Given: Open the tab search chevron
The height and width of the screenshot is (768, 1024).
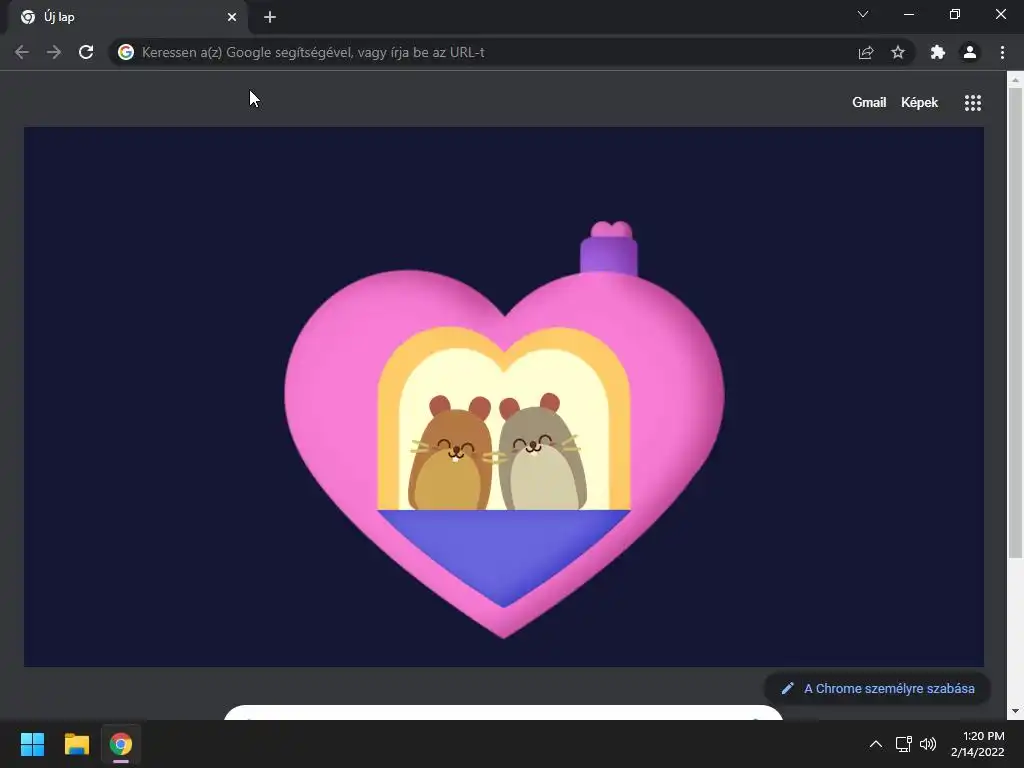Looking at the screenshot, I should (863, 14).
